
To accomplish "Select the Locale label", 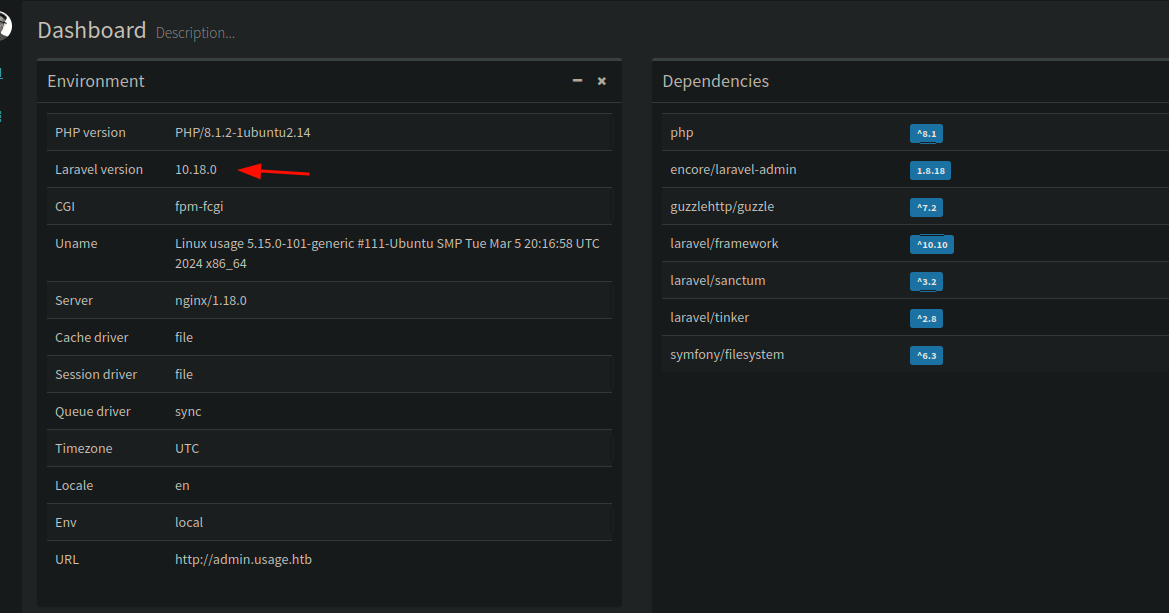I will coord(74,485).
